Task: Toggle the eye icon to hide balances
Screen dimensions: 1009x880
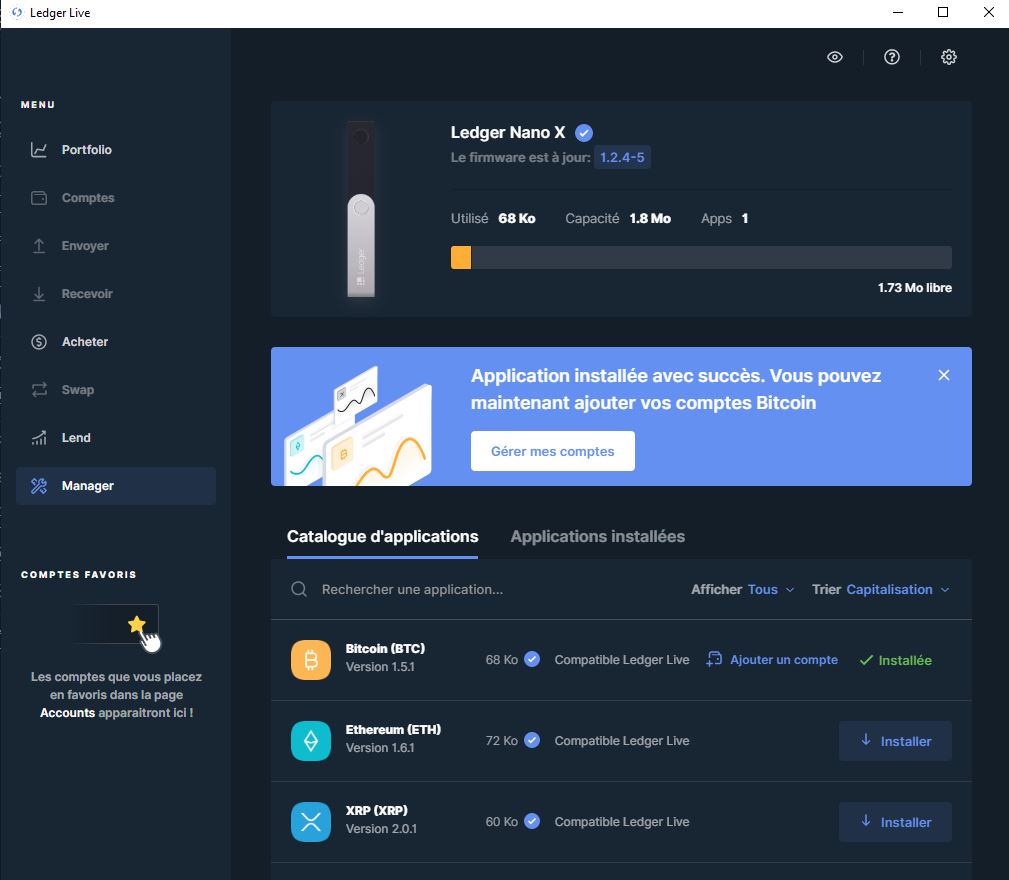Action: point(835,57)
